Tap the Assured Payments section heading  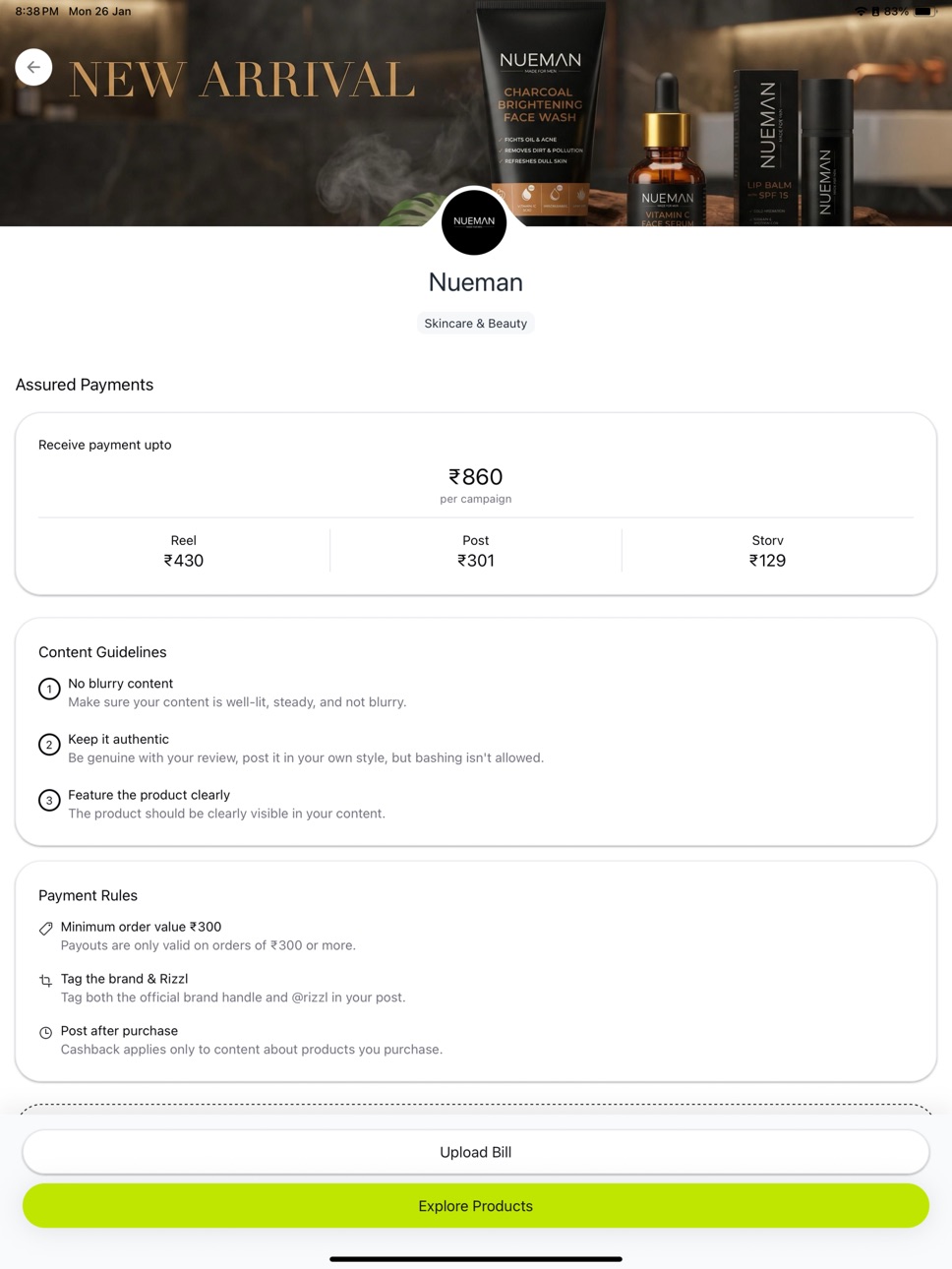(x=85, y=385)
